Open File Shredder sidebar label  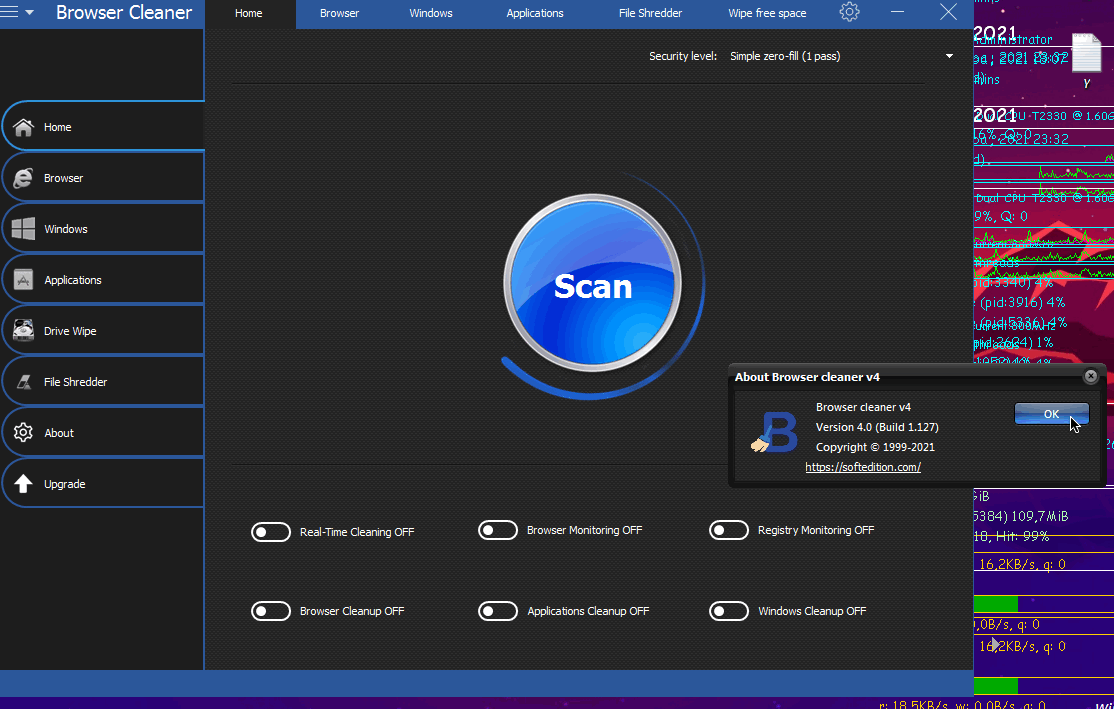pos(75,382)
